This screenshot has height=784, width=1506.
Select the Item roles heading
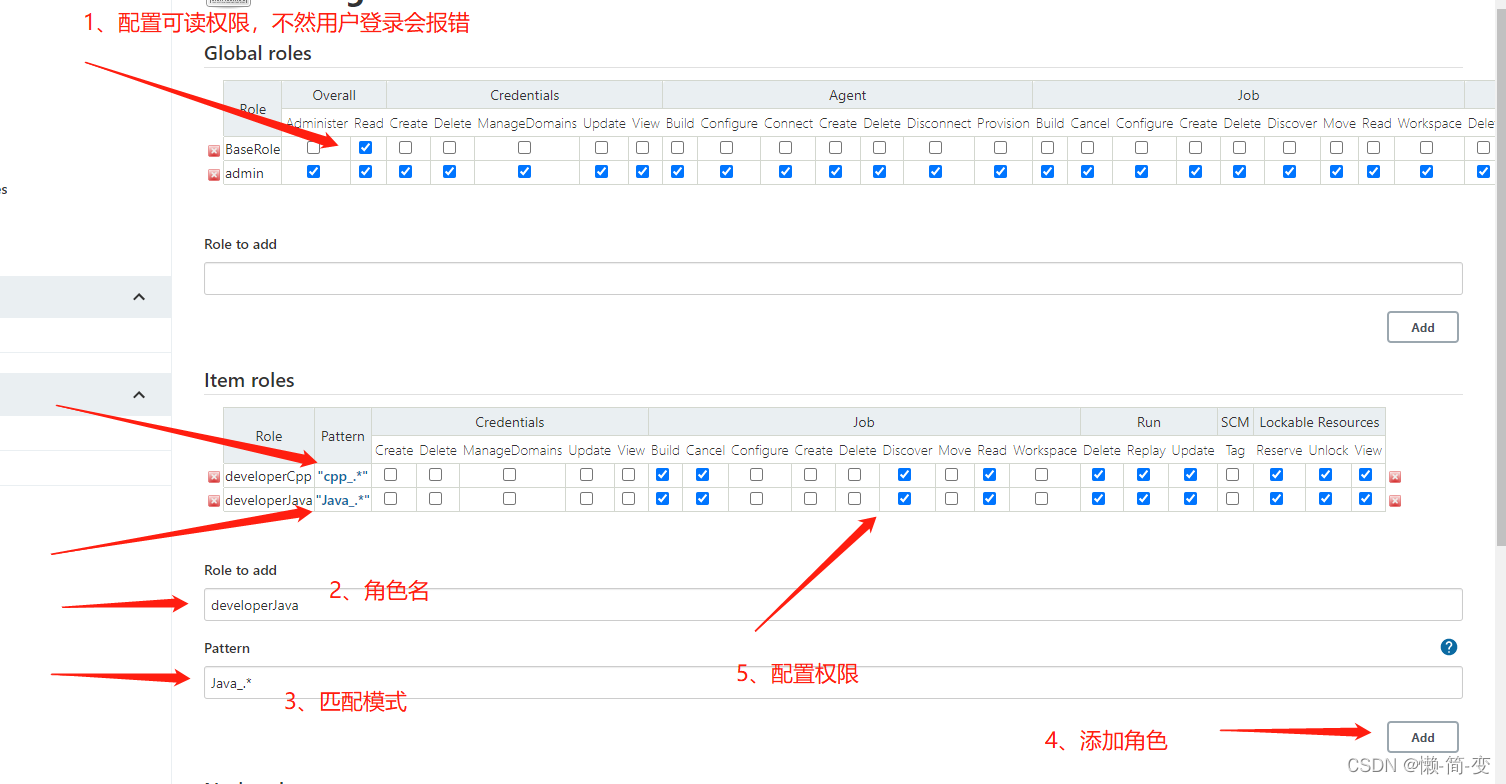[249, 380]
